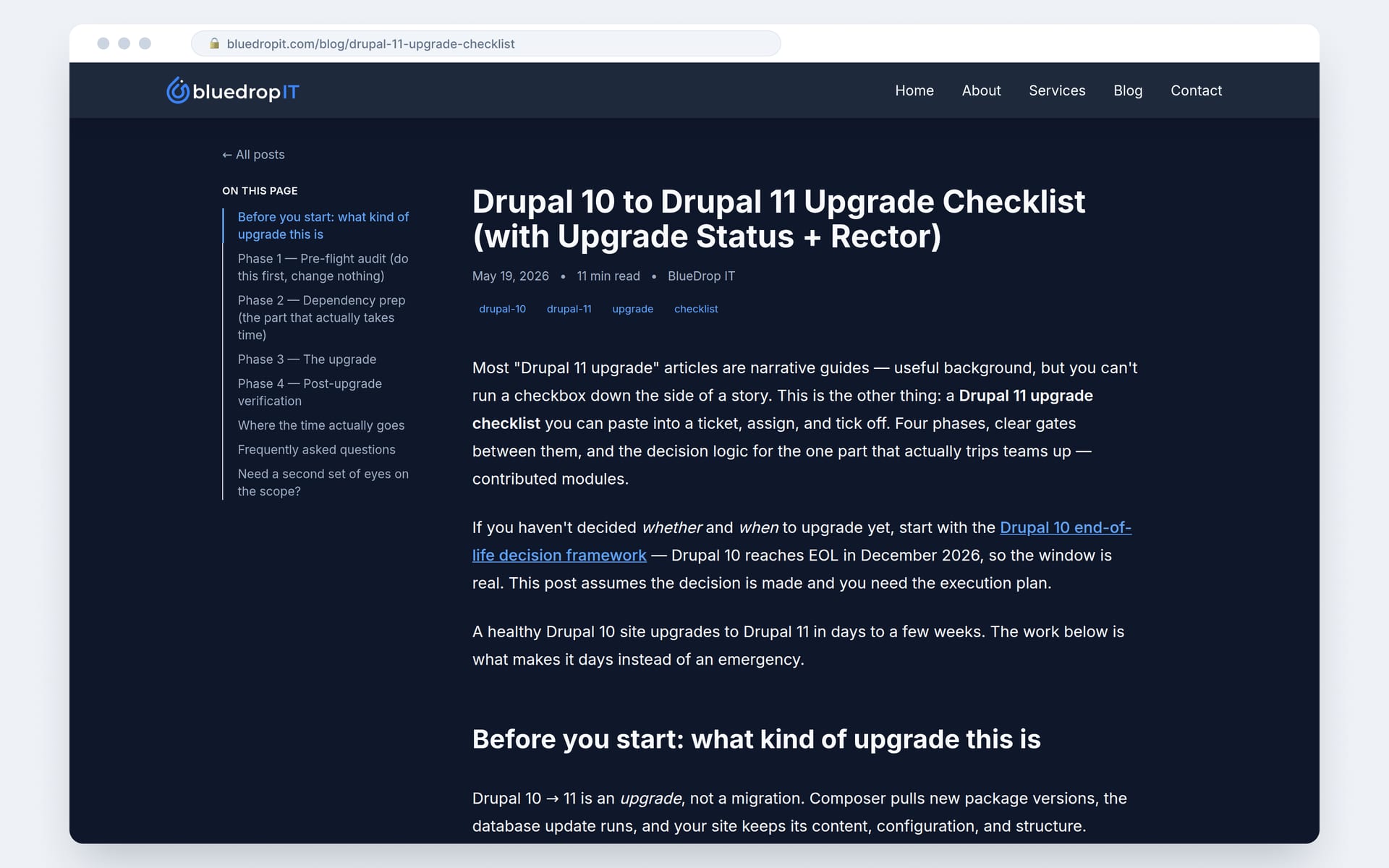Jump to Phase 4 Post-upgrade verification

[310, 392]
